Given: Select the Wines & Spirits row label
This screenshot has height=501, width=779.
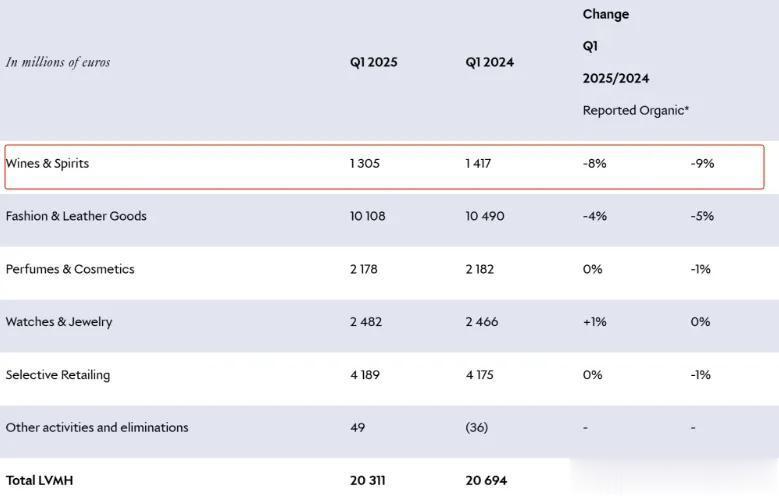Looking at the screenshot, I should click(47, 164).
